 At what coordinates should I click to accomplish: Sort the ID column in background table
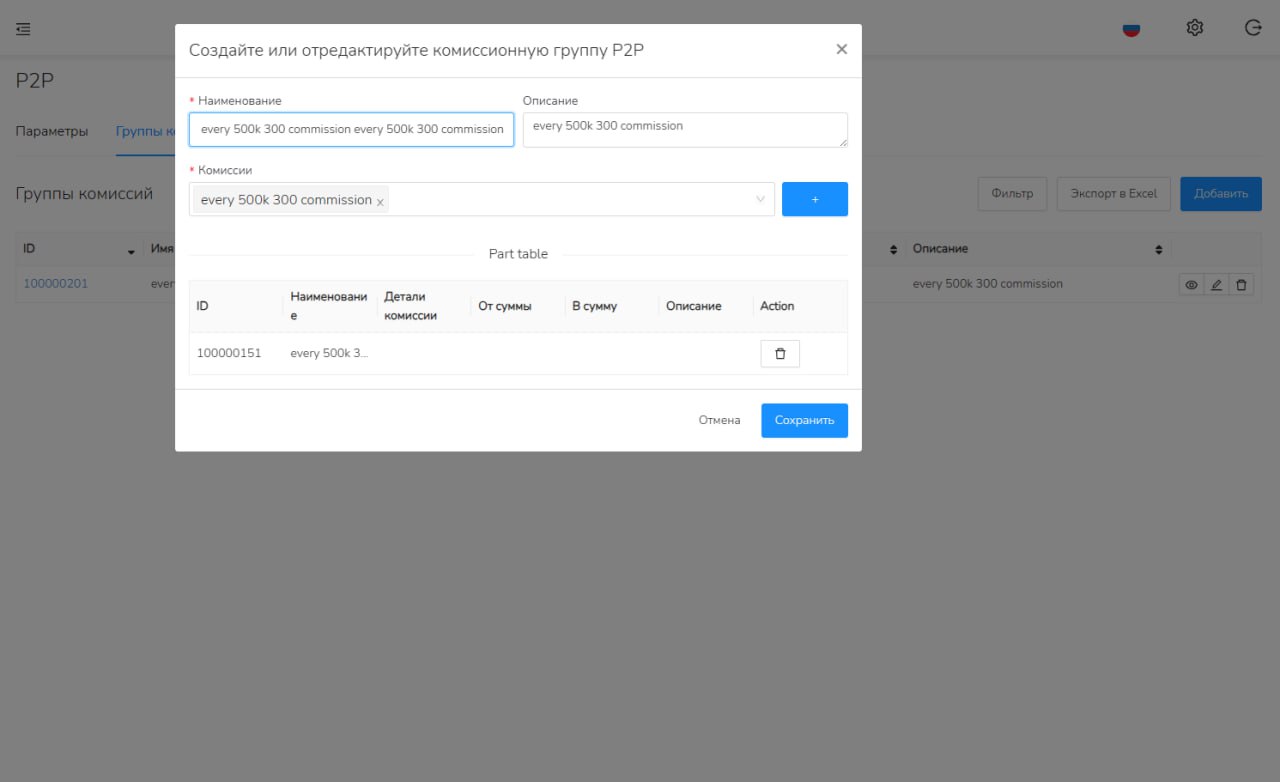(130, 250)
